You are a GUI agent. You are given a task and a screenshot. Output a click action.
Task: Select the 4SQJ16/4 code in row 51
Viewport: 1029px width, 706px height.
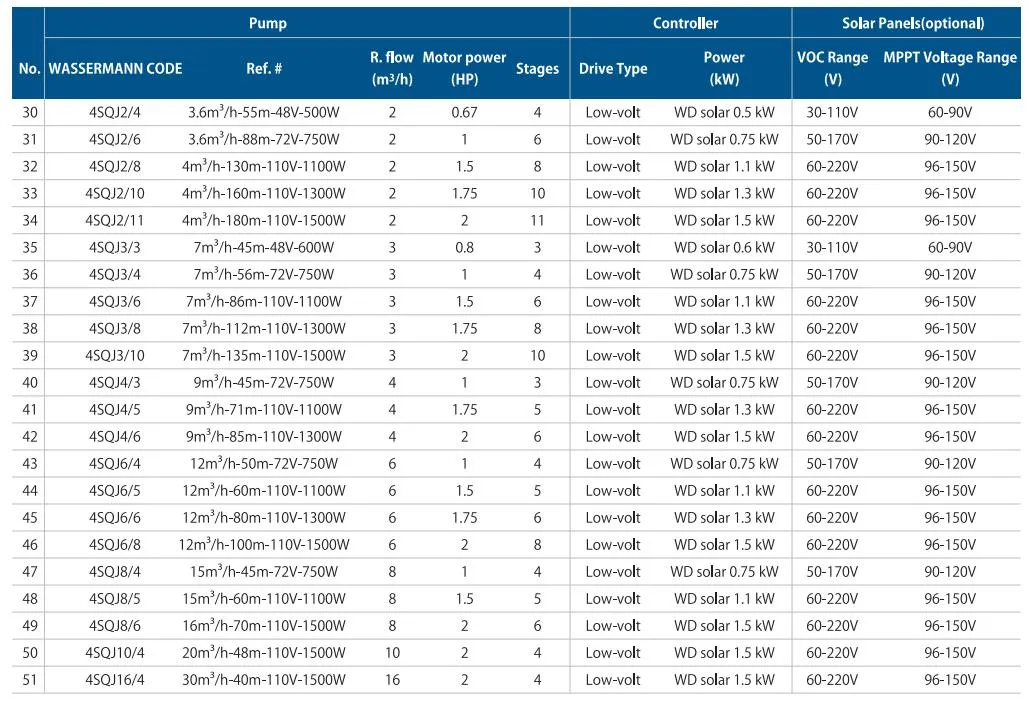click(117, 678)
